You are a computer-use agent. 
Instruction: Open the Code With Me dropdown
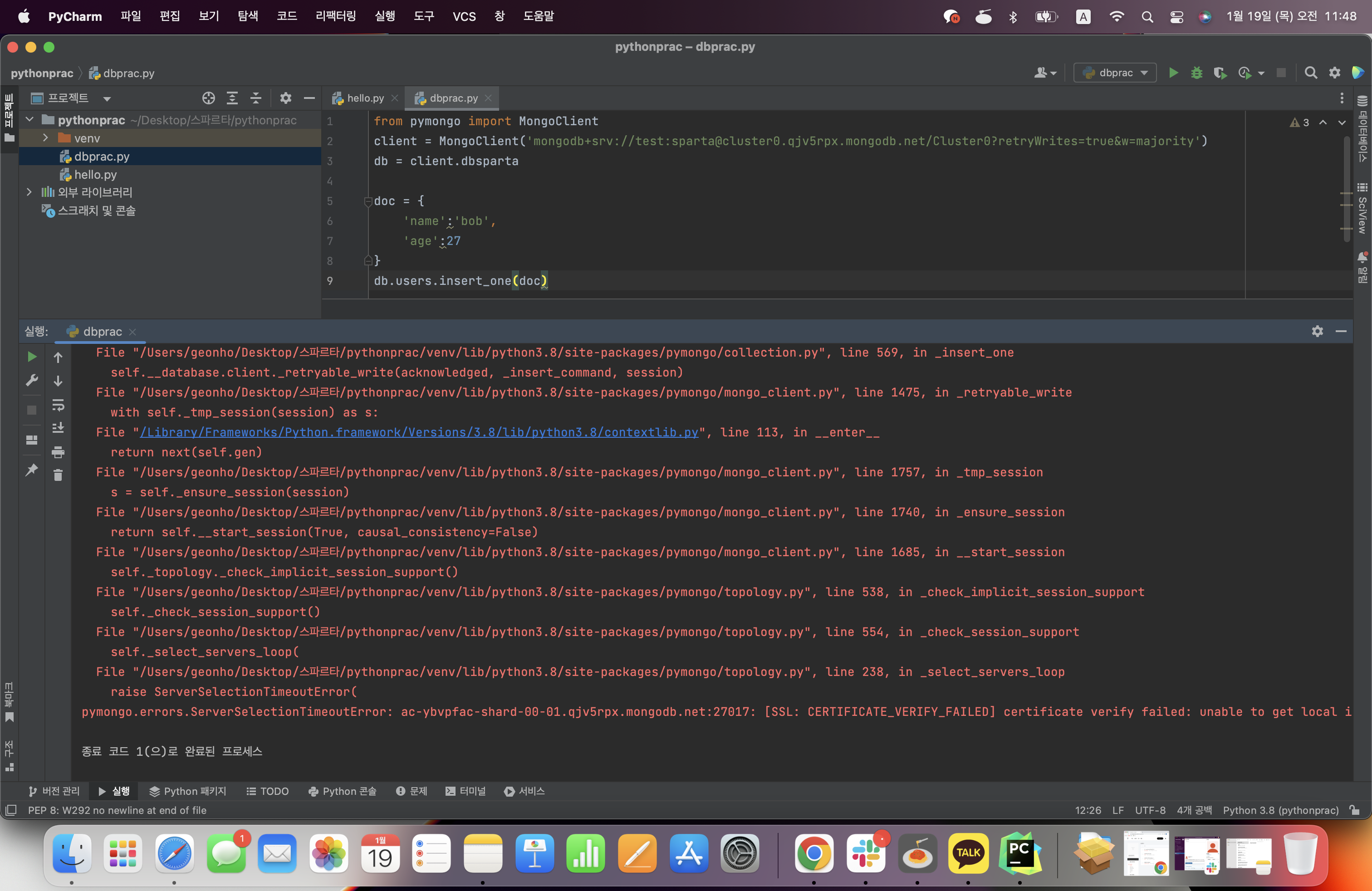pyautogui.click(x=1045, y=73)
